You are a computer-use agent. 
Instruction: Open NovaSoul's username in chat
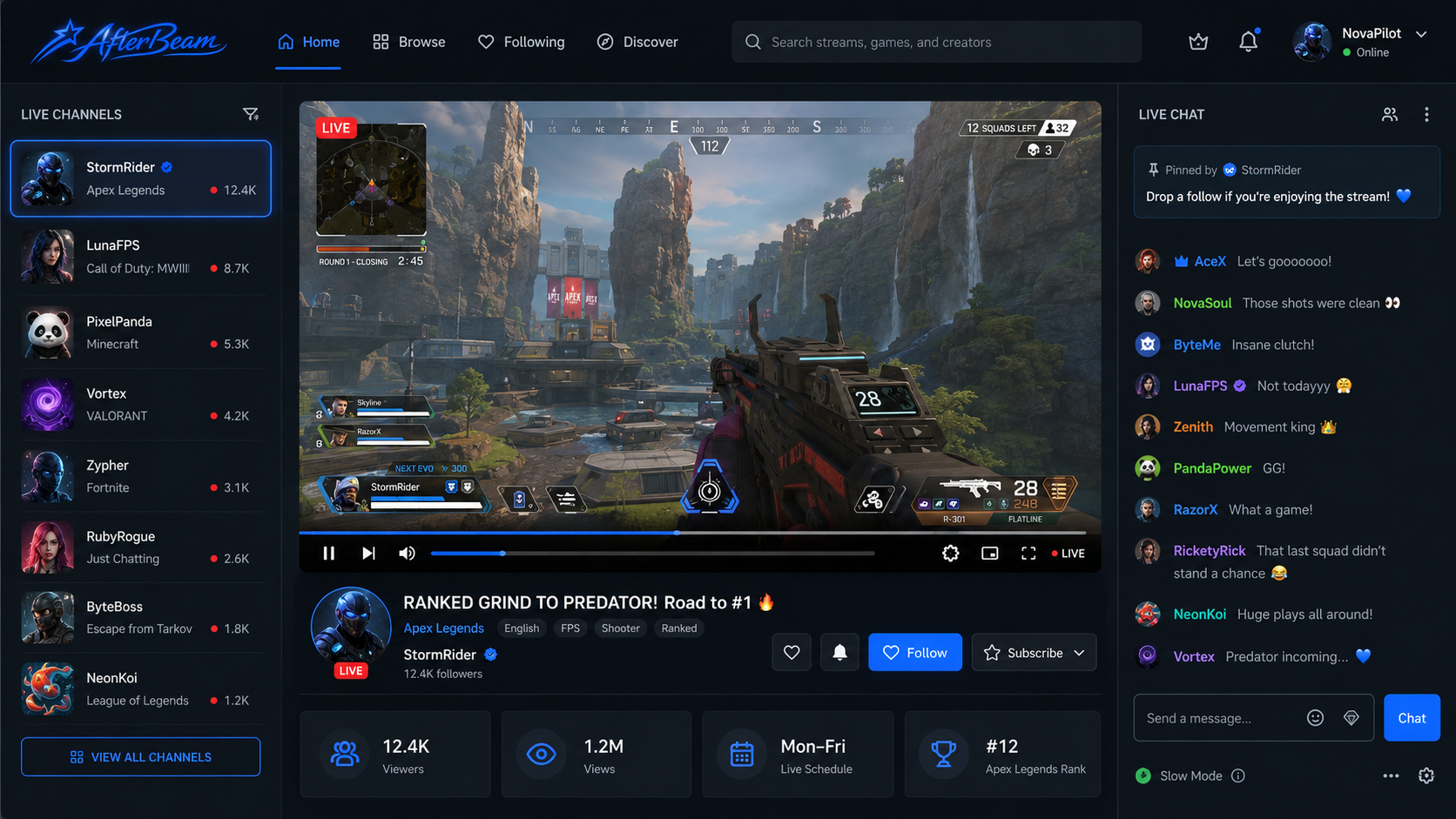pos(1202,303)
